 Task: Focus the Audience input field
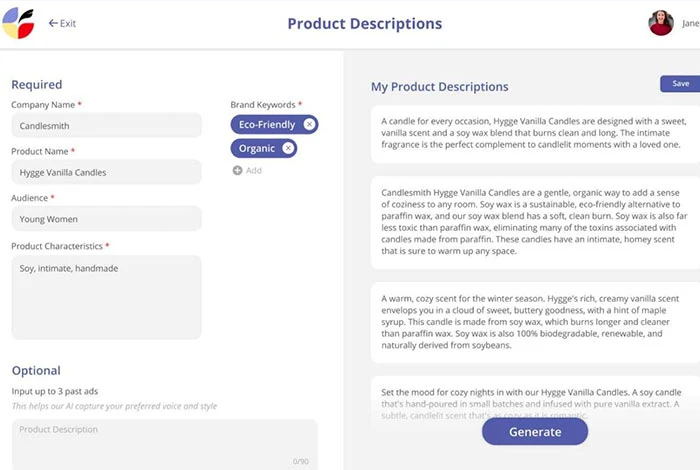click(x=106, y=219)
